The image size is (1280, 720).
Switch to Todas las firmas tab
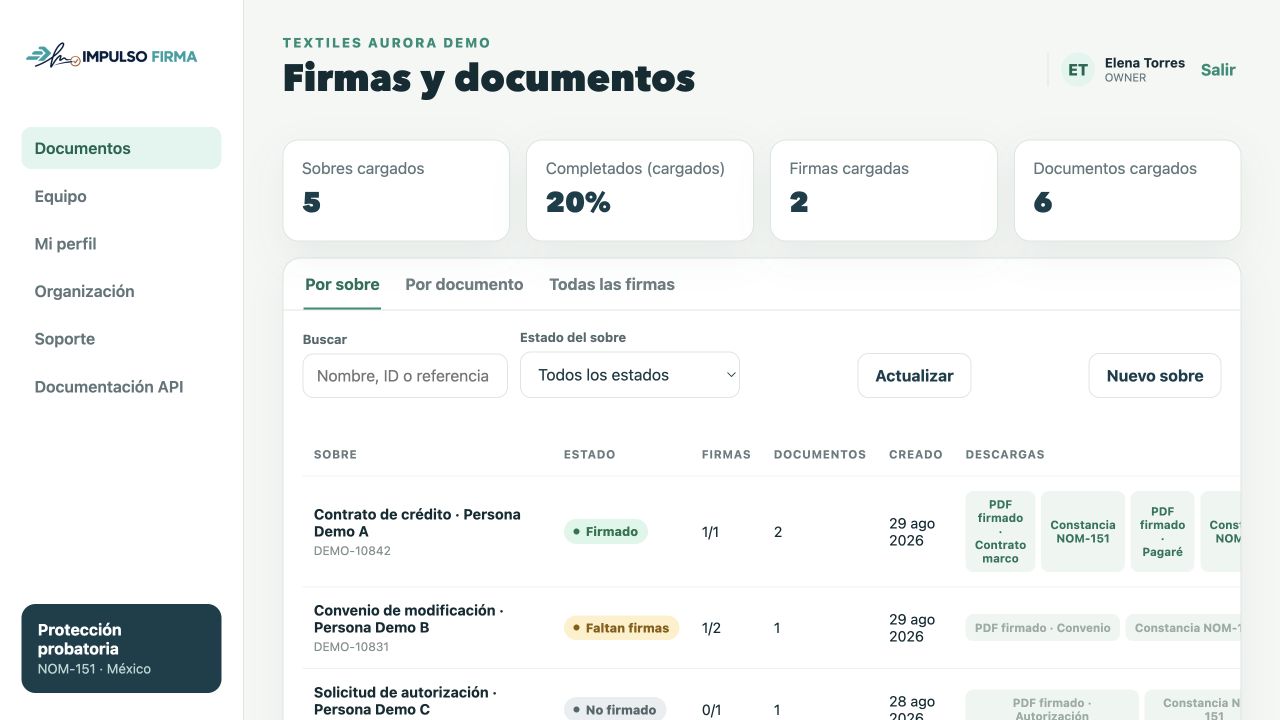pos(612,285)
